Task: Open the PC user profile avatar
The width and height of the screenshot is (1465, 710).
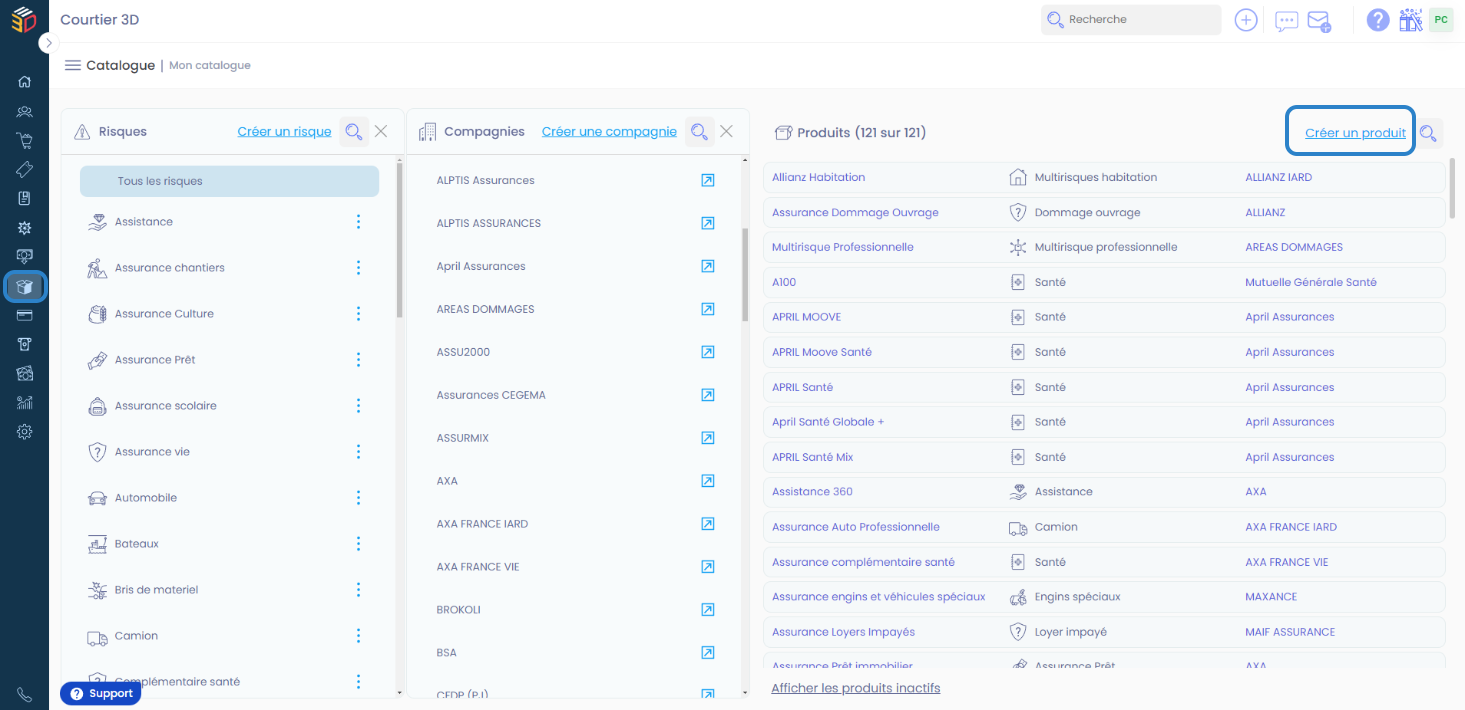Action: pyautogui.click(x=1441, y=20)
